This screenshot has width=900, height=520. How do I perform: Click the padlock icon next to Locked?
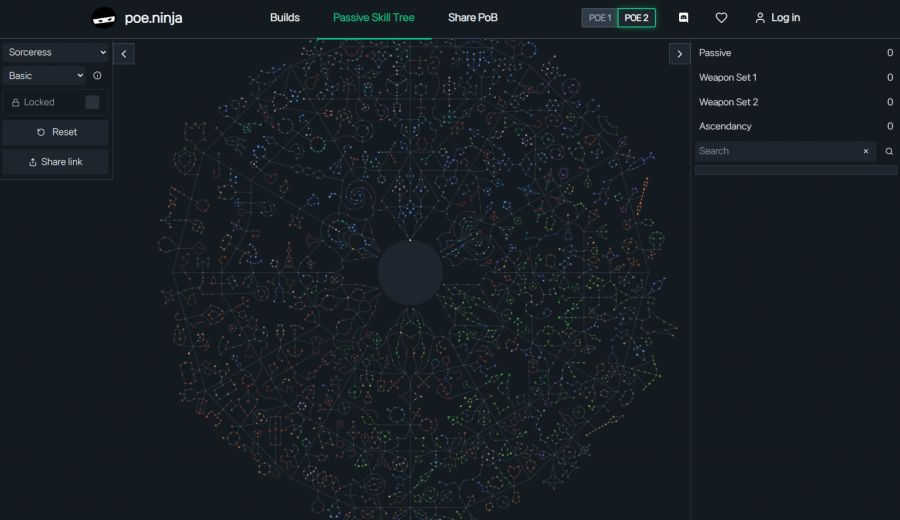(15, 103)
